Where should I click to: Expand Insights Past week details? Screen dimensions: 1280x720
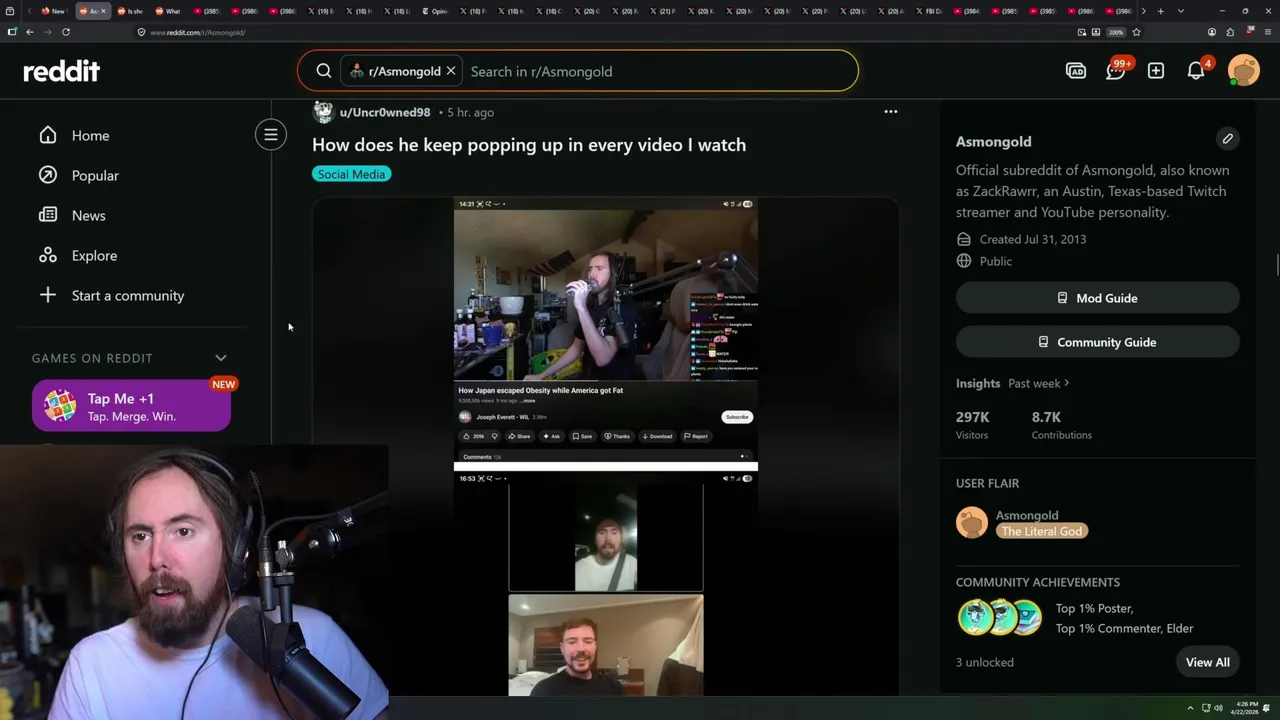(x=1039, y=383)
